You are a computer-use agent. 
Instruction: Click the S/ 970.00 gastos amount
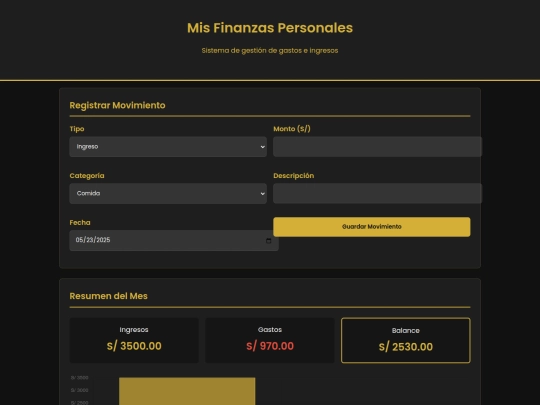pyautogui.click(x=270, y=346)
